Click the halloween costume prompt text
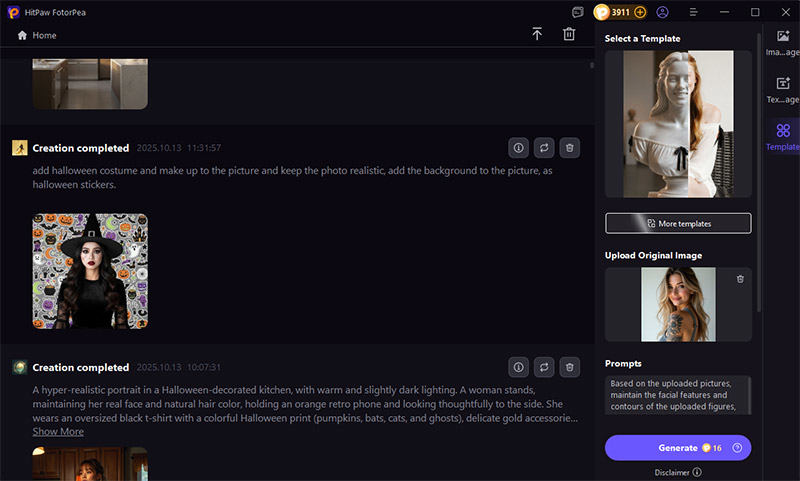The height and width of the screenshot is (481, 800). [292, 178]
